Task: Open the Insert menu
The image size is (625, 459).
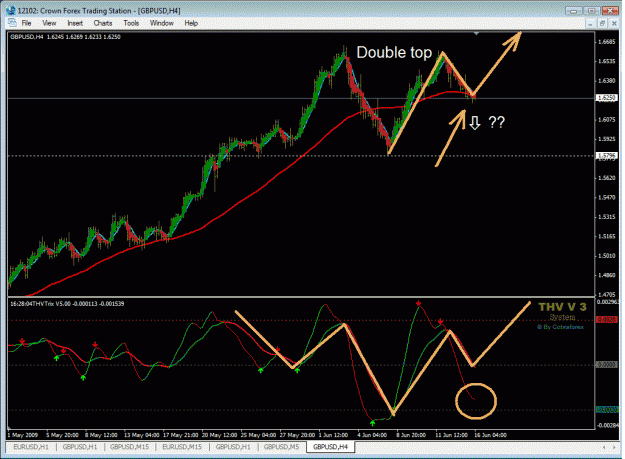Action: (x=75, y=23)
